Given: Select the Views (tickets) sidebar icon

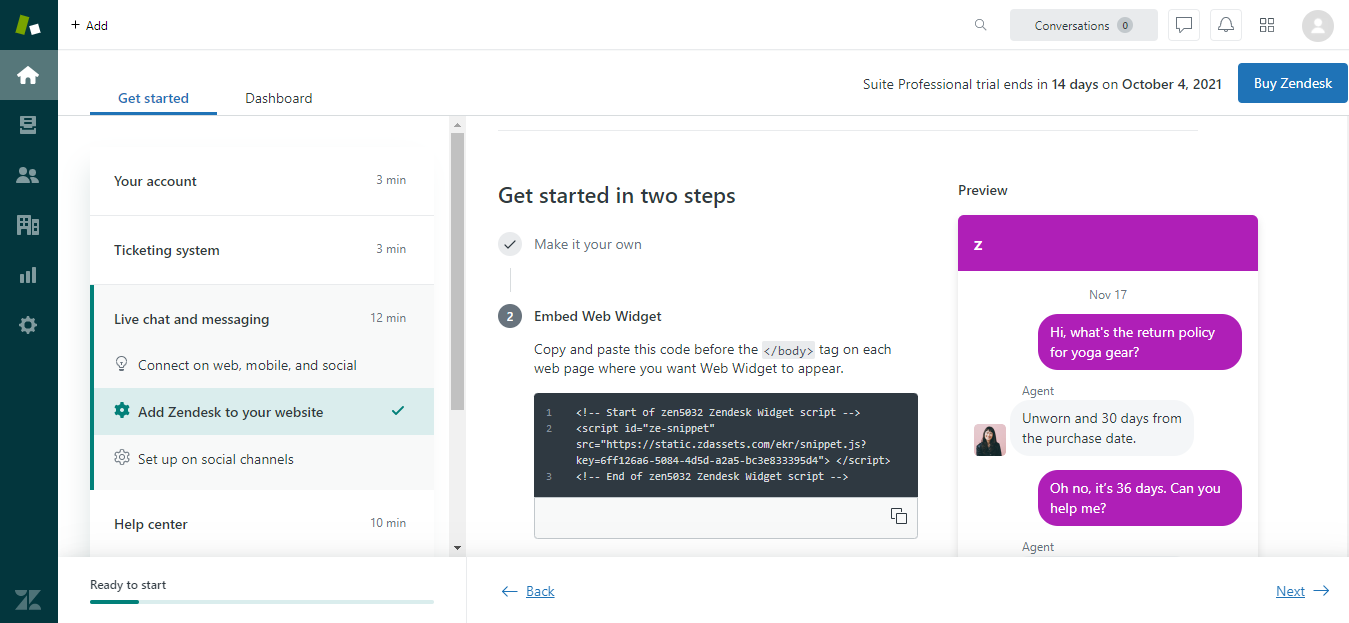Looking at the screenshot, I should (x=28, y=124).
